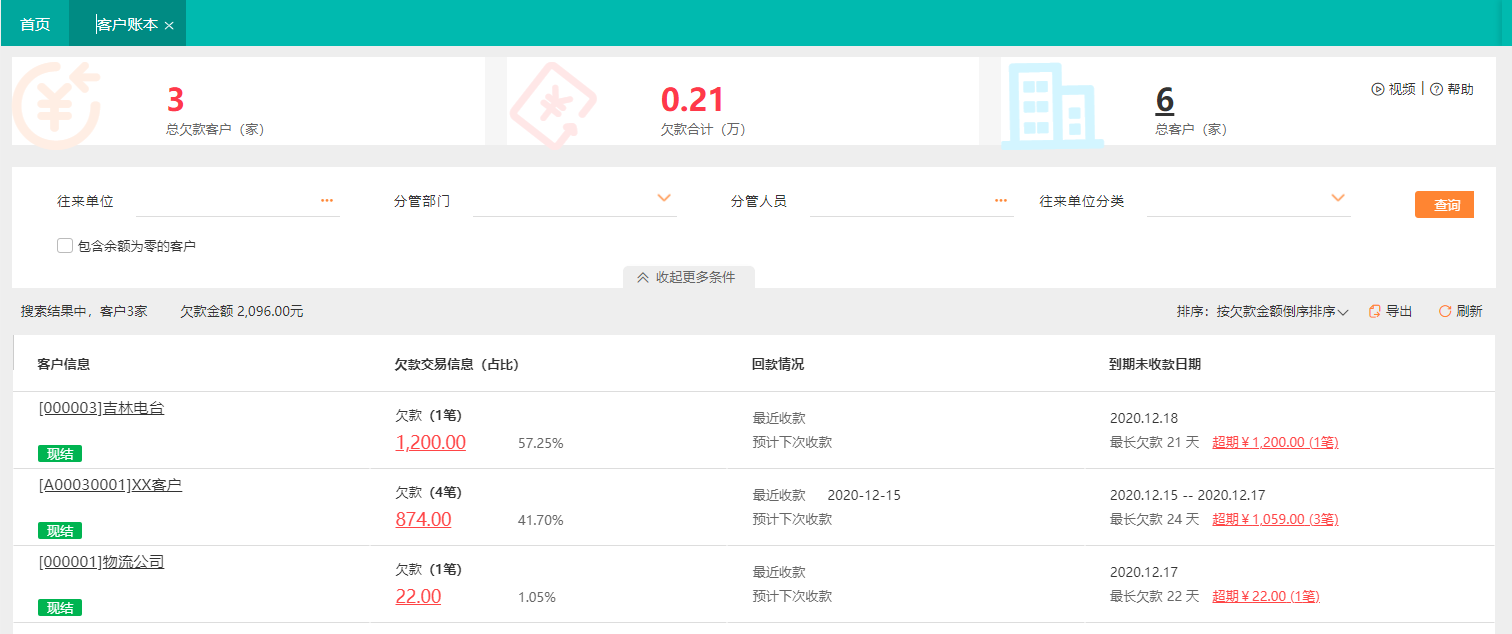Image resolution: width=1512 pixels, height=634 pixels.
Task: Click 现结 tag under XX客户
Action: [60, 531]
